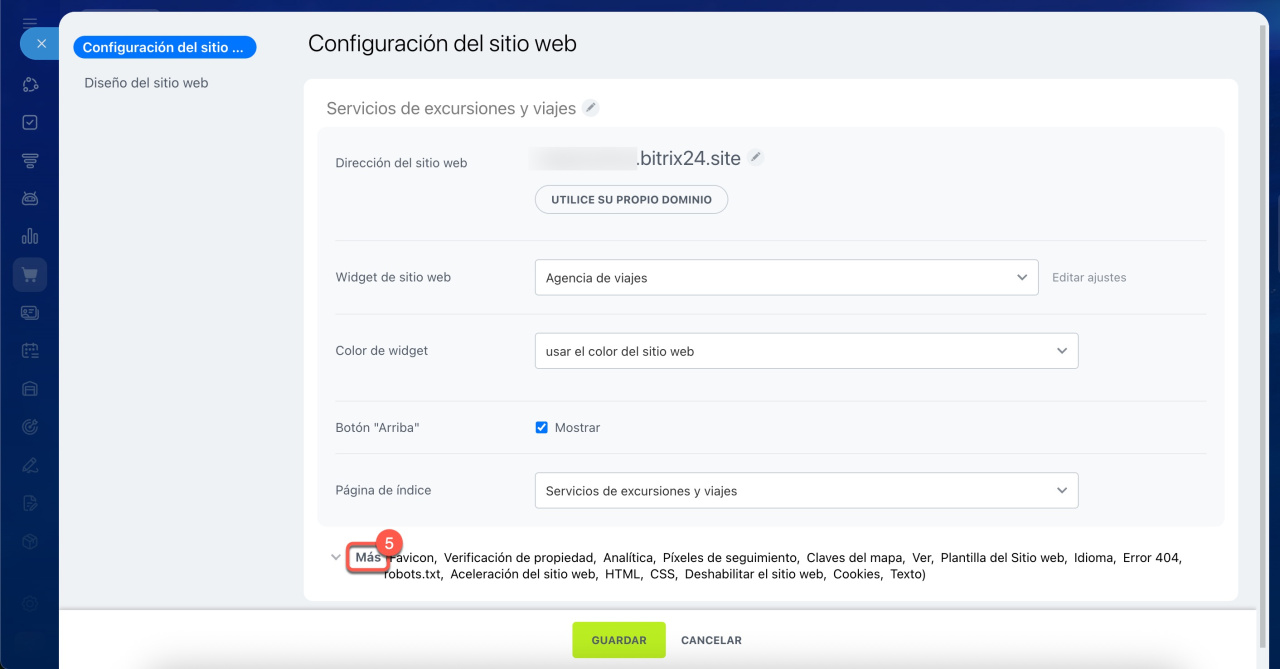Click UTILICE SU PROPIO DOMINIO button
The height and width of the screenshot is (669, 1280).
tap(631, 199)
